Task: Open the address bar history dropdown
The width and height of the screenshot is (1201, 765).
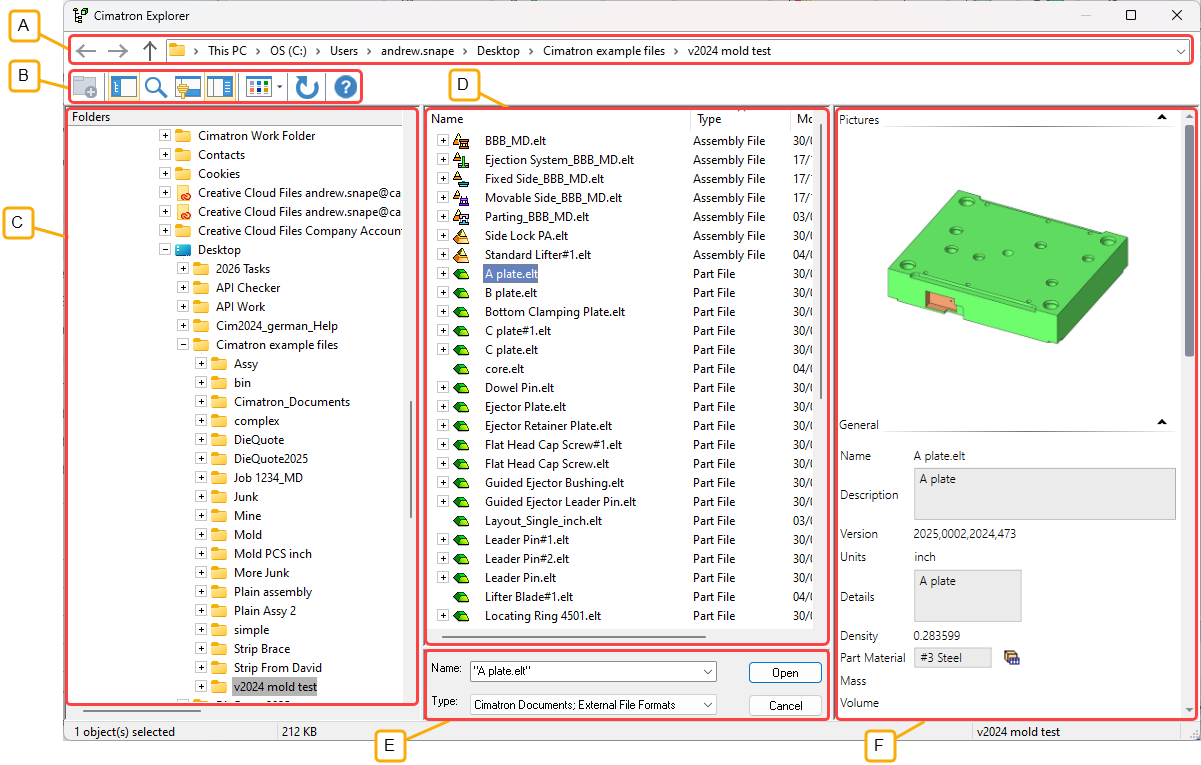Action: click(x=1181, y=51)
